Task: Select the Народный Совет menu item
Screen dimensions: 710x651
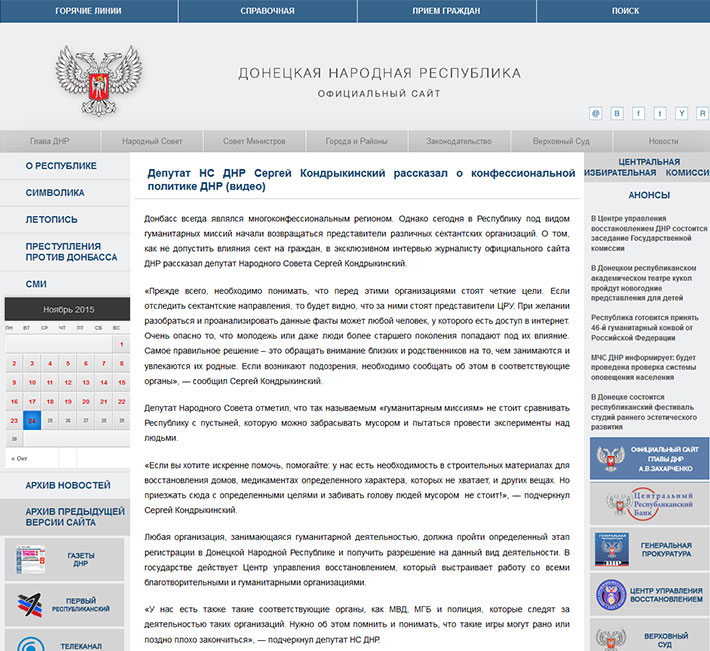Action: tap(152, 141)
